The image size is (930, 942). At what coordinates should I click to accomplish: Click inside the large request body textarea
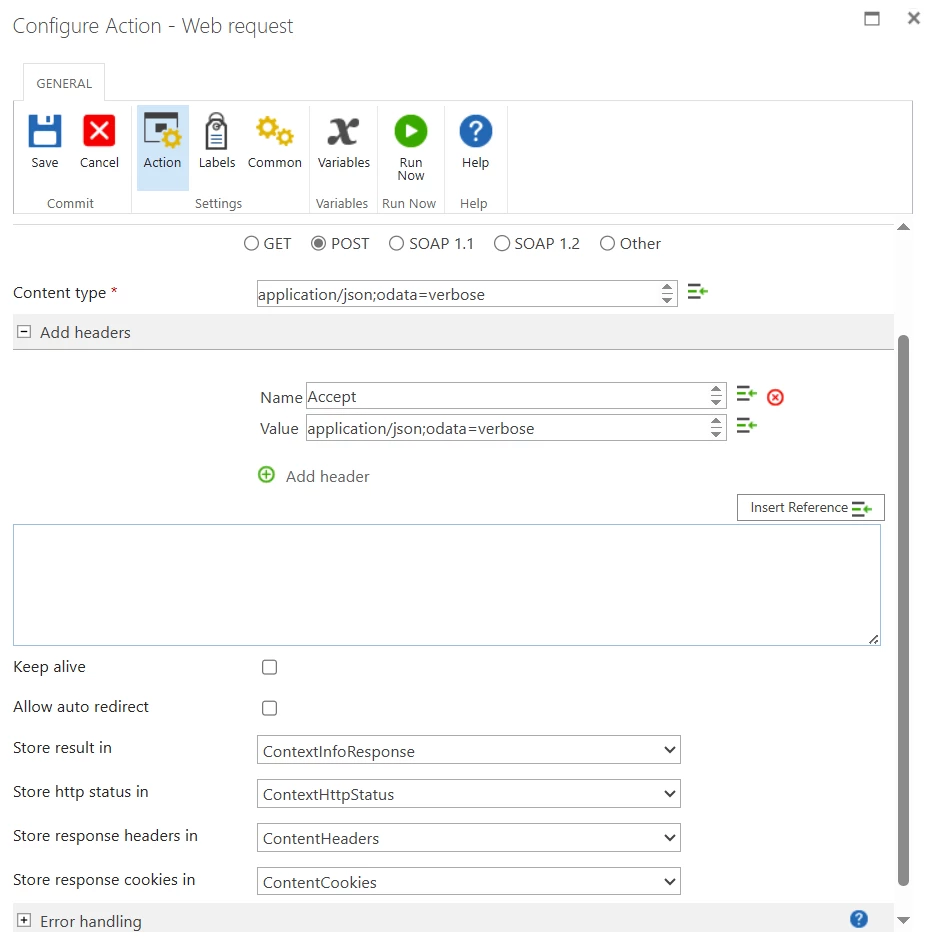click(446, 585)
